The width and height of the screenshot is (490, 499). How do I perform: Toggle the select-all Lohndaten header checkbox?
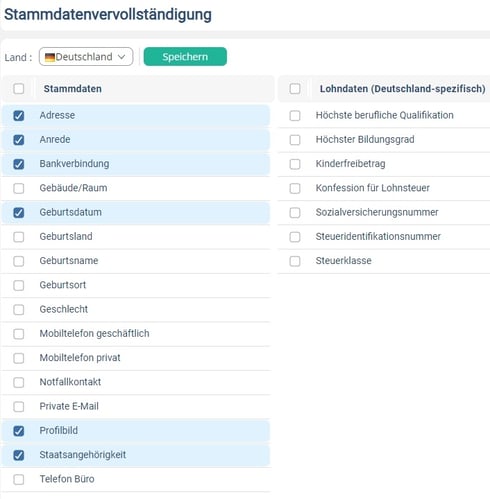click(x=295, y=89)
